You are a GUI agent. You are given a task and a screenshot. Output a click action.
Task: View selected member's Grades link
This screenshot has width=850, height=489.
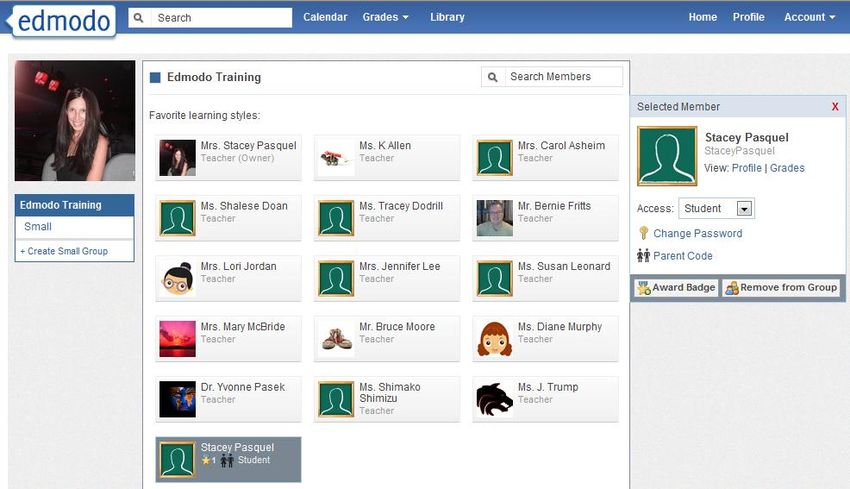click(787, 168)
